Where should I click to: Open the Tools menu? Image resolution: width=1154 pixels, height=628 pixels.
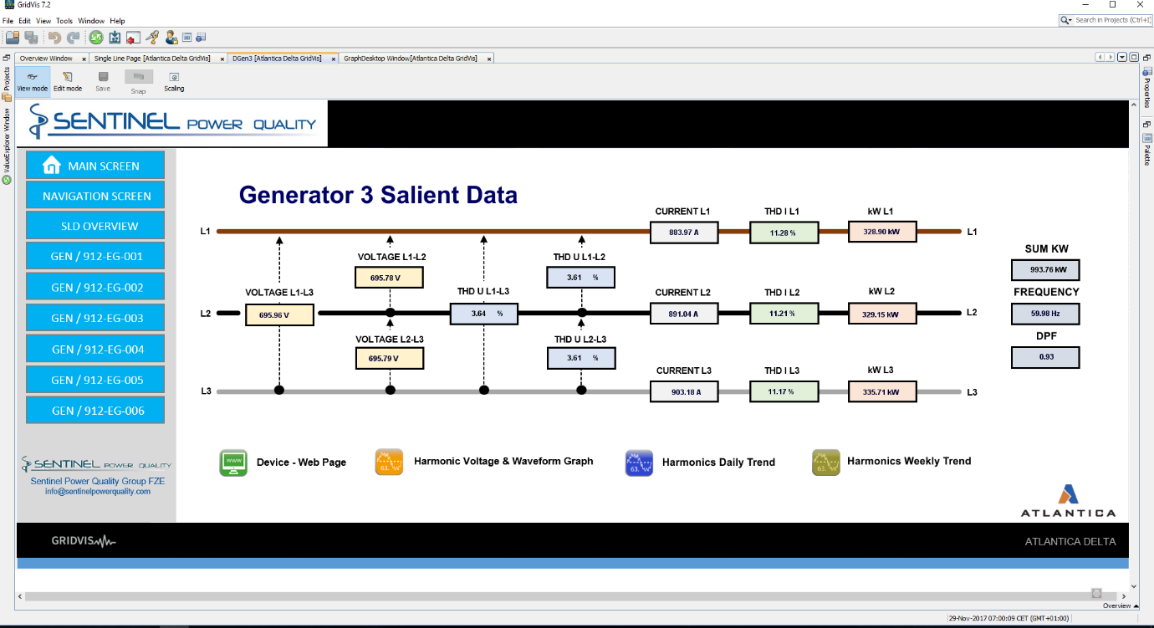(65, 21)
